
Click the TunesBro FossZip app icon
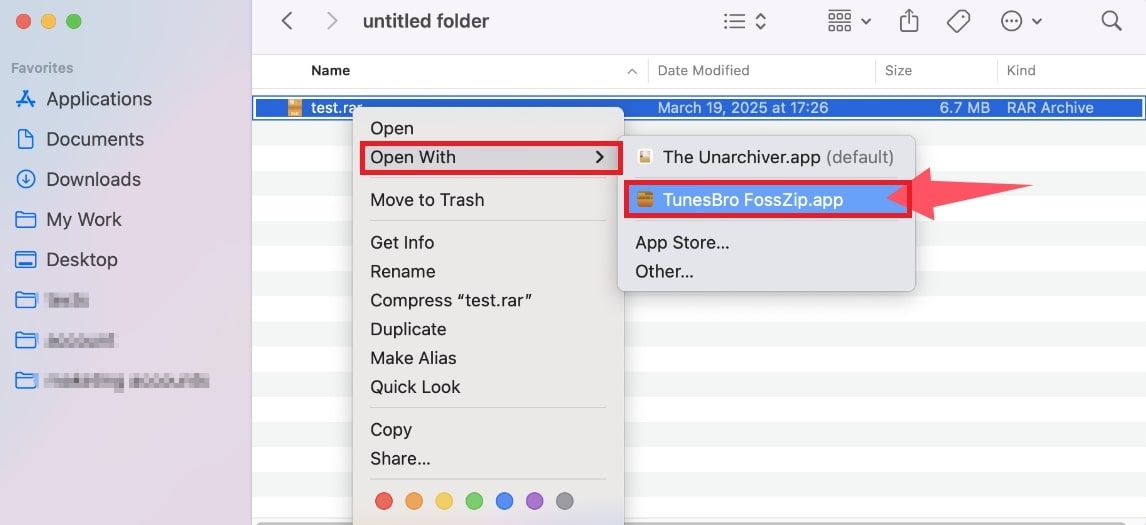[645, 200]
